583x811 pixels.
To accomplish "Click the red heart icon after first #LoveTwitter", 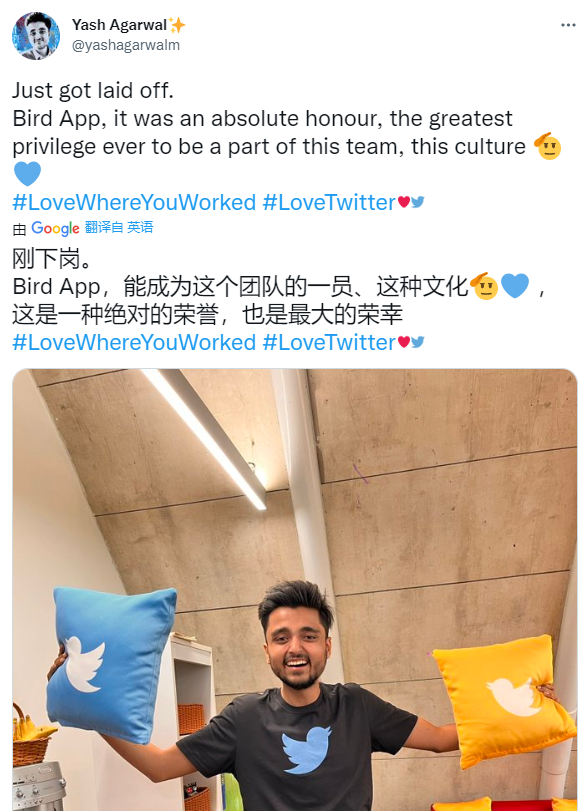I will tap(403, 202).
